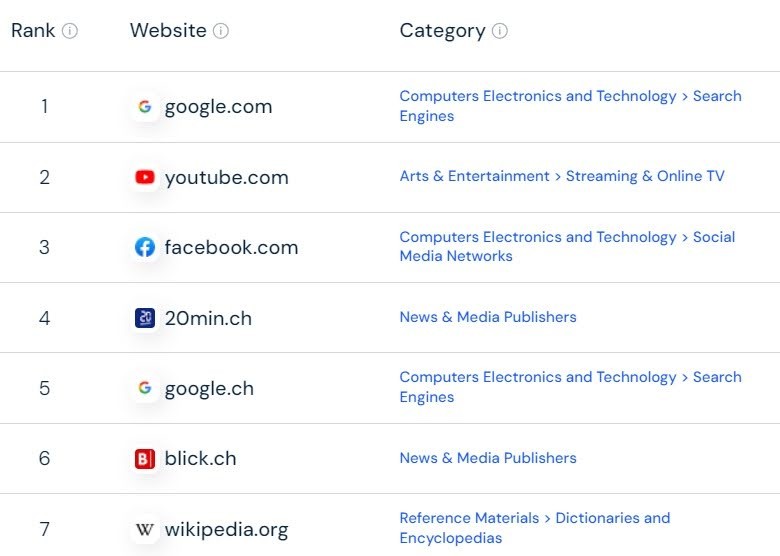This screenshot has height=556, width=780.
Task: Open the youtube.com website entry
Action: 226,178
